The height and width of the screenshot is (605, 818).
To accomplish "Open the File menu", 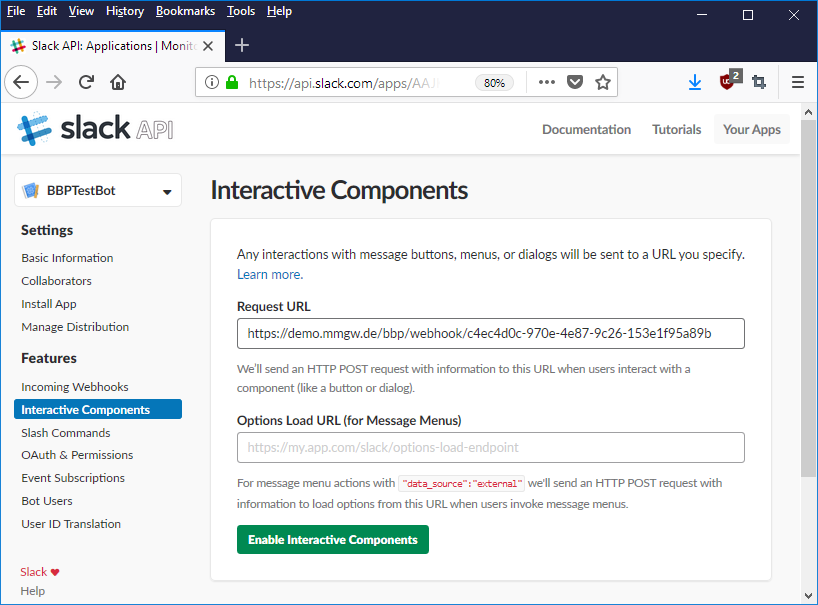I will click(x=16, y=11).
